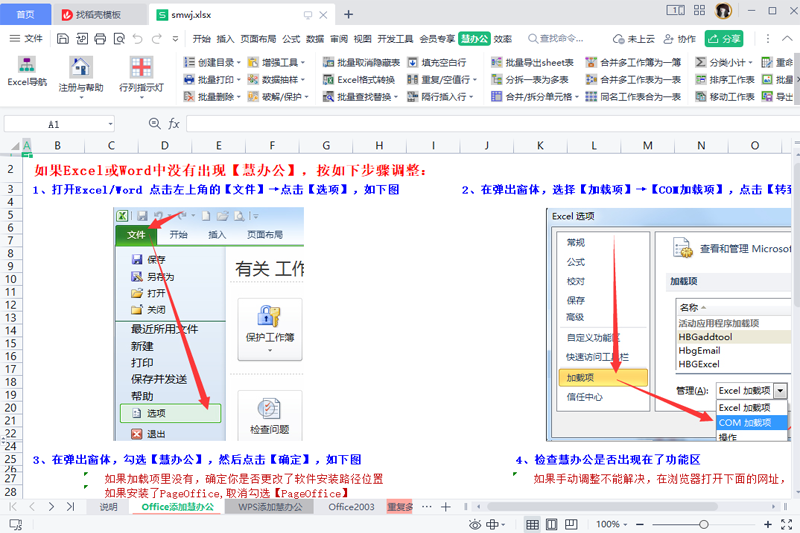Click 批量导出sheet表 tool
This screenshot has width=800, height=533.
pos(532,63)
